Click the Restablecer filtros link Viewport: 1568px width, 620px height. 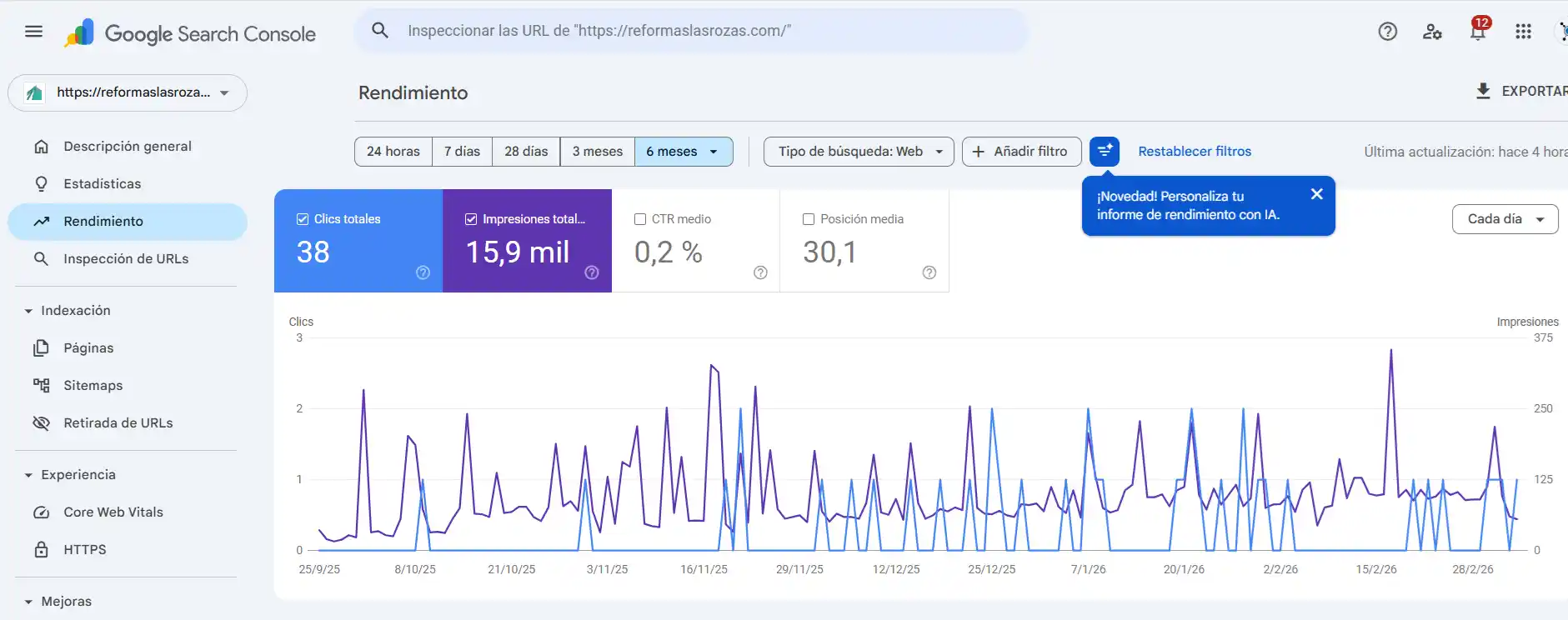tap(1195, 152)
